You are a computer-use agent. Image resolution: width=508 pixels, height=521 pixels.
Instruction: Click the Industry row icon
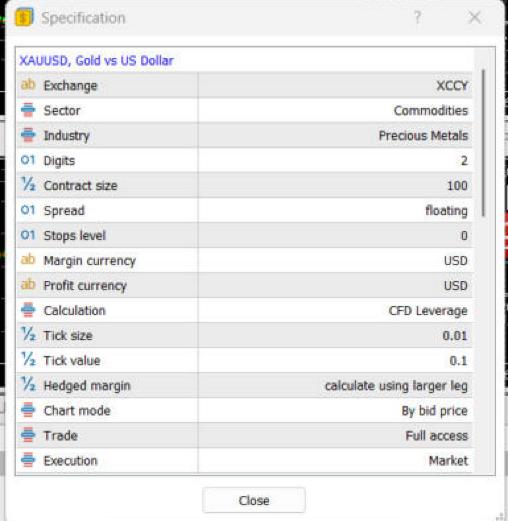(x=28, y=135)
